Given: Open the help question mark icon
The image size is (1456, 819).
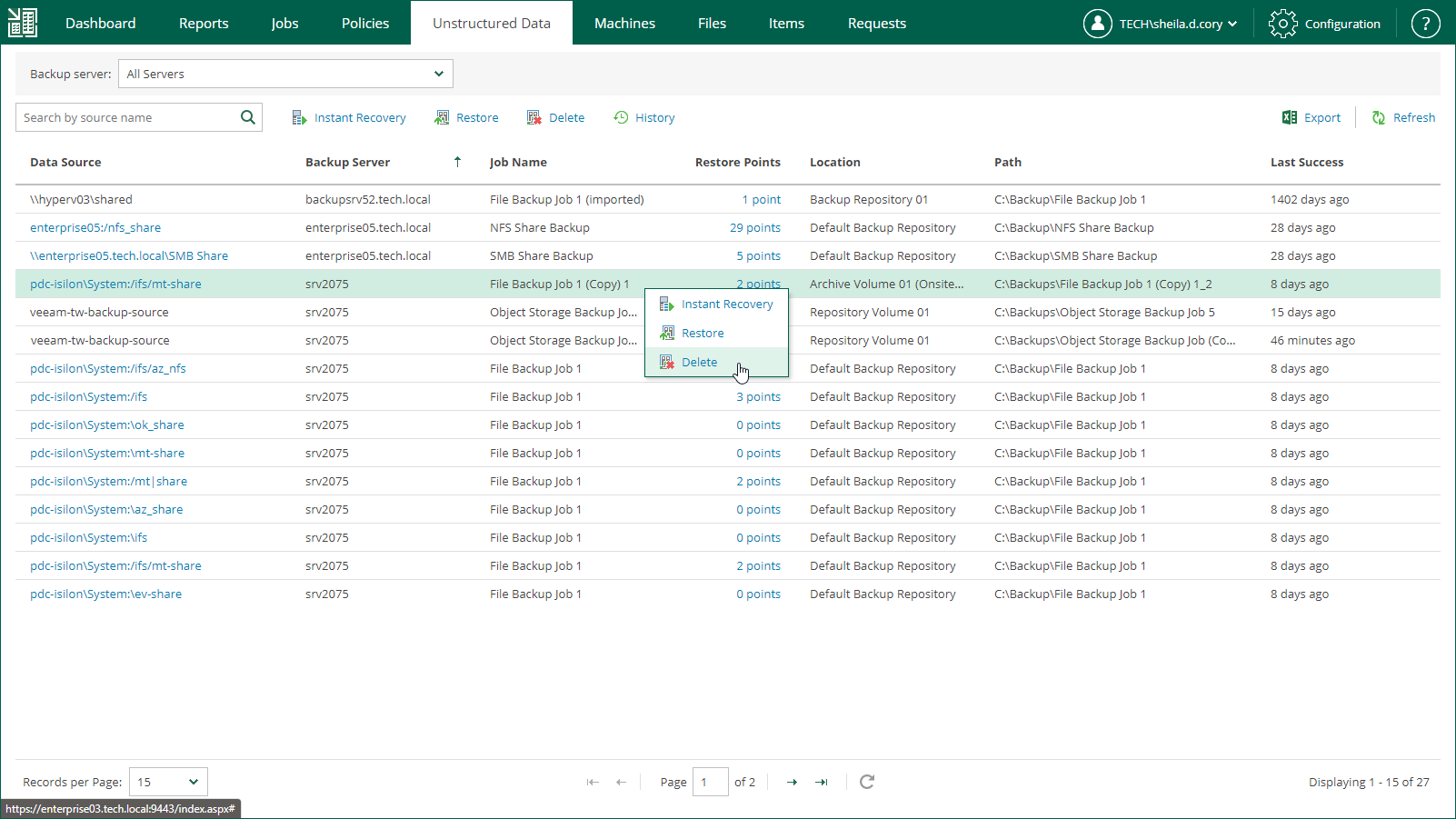Looking at the screenshot, I should pyautogui.click(x=1424, y=24).
